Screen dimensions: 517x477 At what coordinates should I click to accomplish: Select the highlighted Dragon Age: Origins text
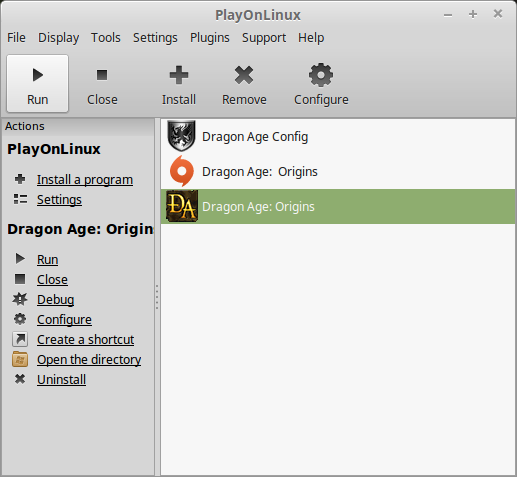(x=258, y=207)
